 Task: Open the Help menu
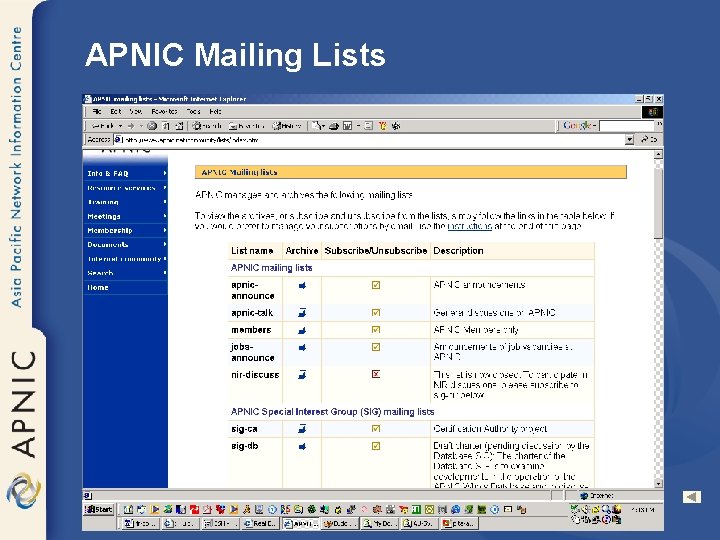(215, 111)
